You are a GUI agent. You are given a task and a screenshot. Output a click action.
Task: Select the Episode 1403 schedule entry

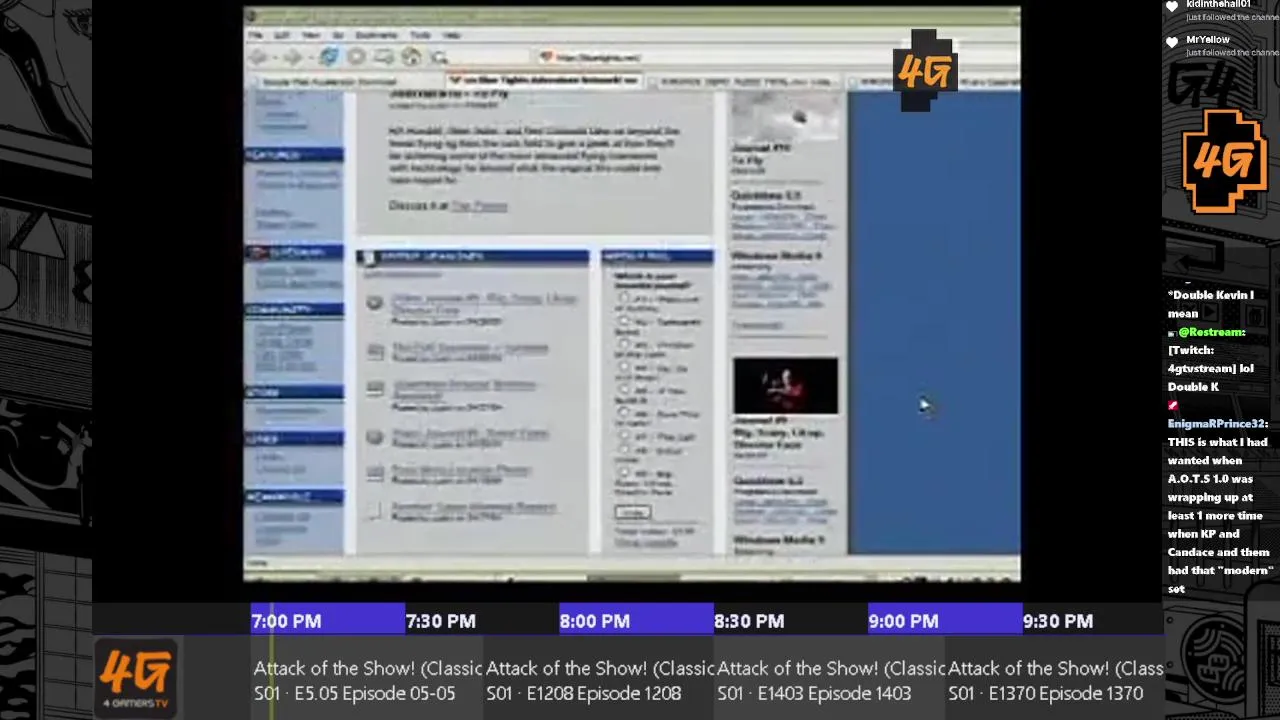pyautogui.click(x=830, y=680)
